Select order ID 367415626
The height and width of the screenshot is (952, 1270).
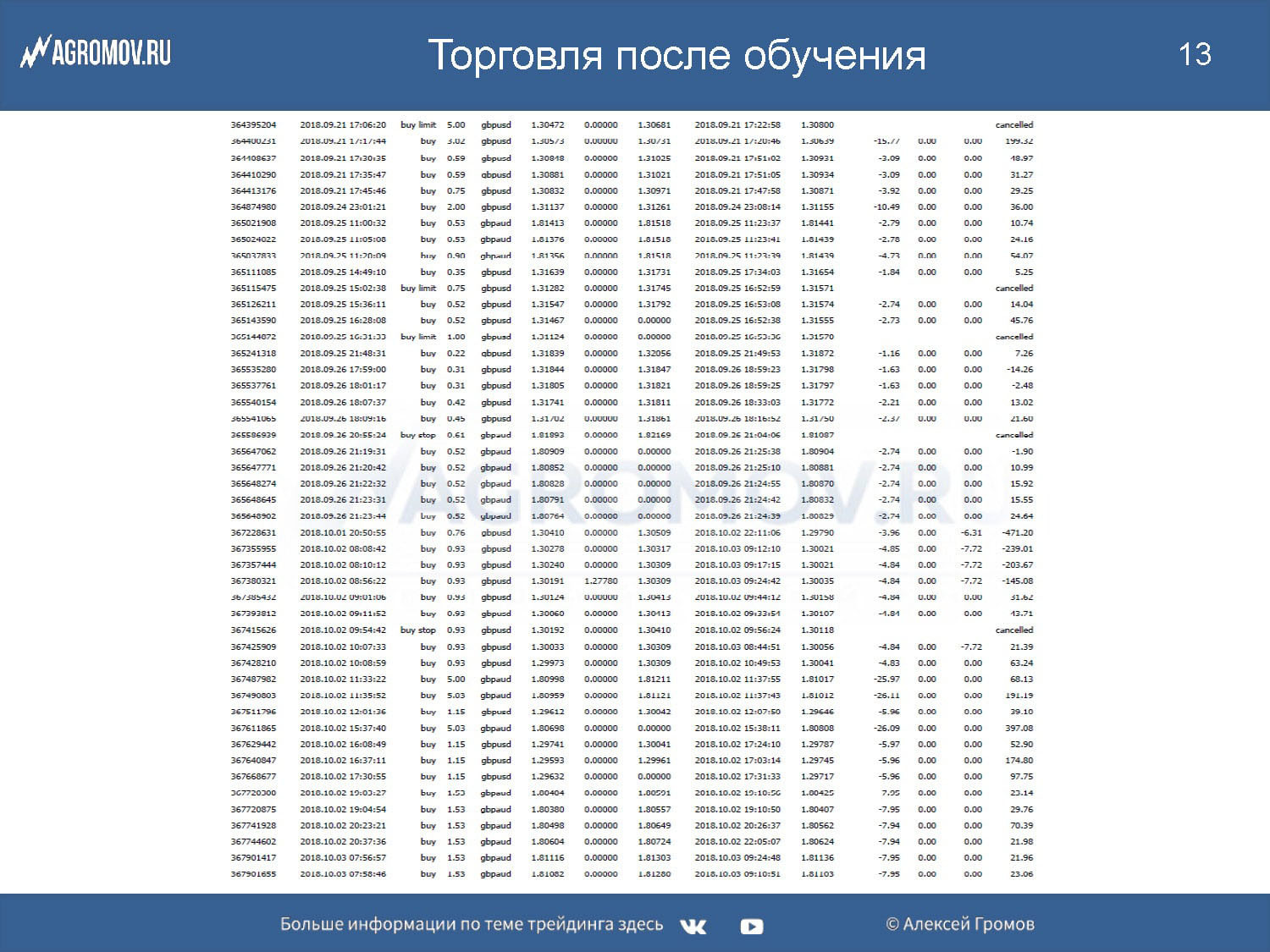tap(253, 630)
